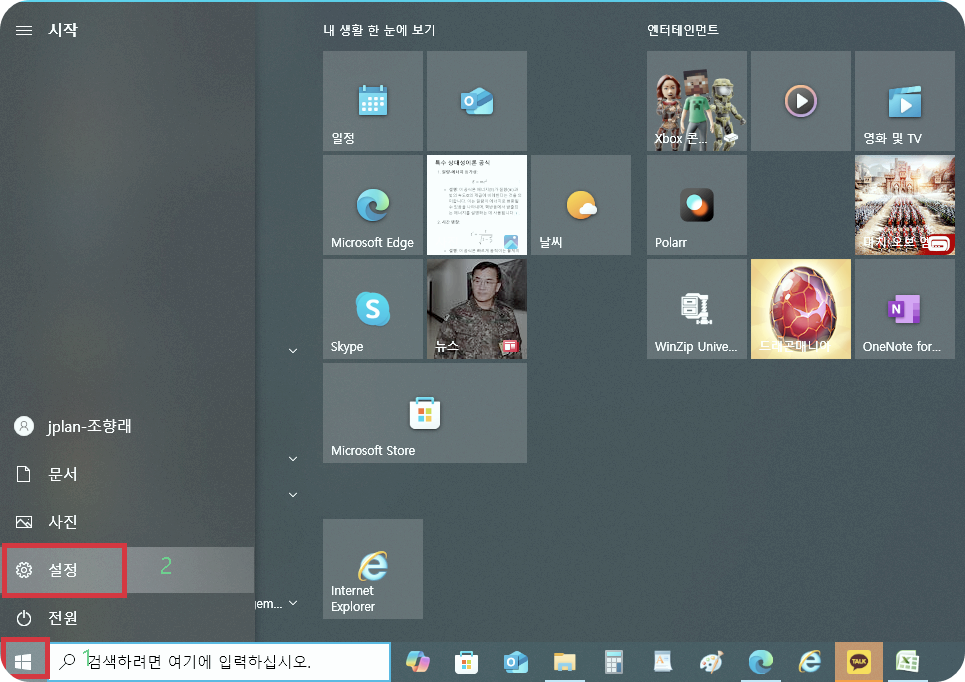Screen dimensions: 965x682
Task: Open Calculator from the taskbar
Action: click(614, 662)
